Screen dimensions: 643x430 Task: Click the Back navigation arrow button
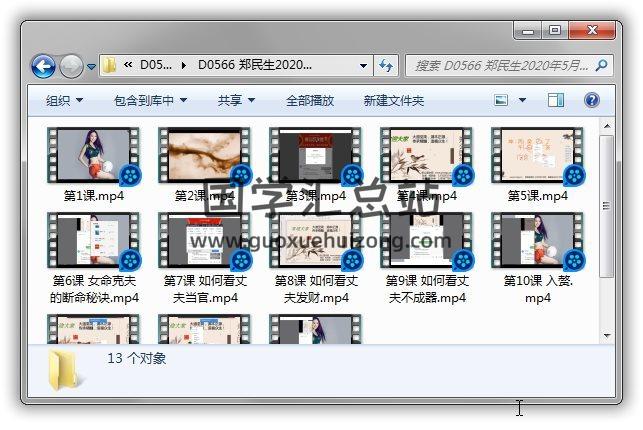point(43,67)
